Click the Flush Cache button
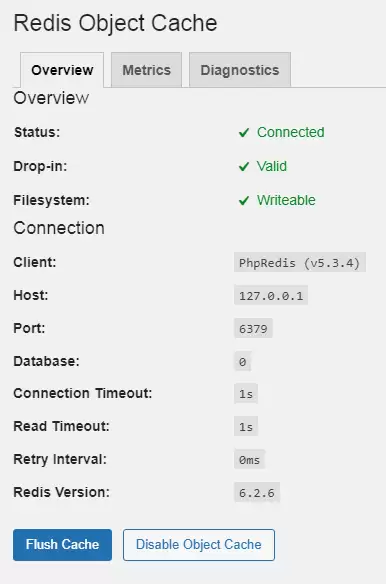Screen dimensions: 386x584 (62, 545)
